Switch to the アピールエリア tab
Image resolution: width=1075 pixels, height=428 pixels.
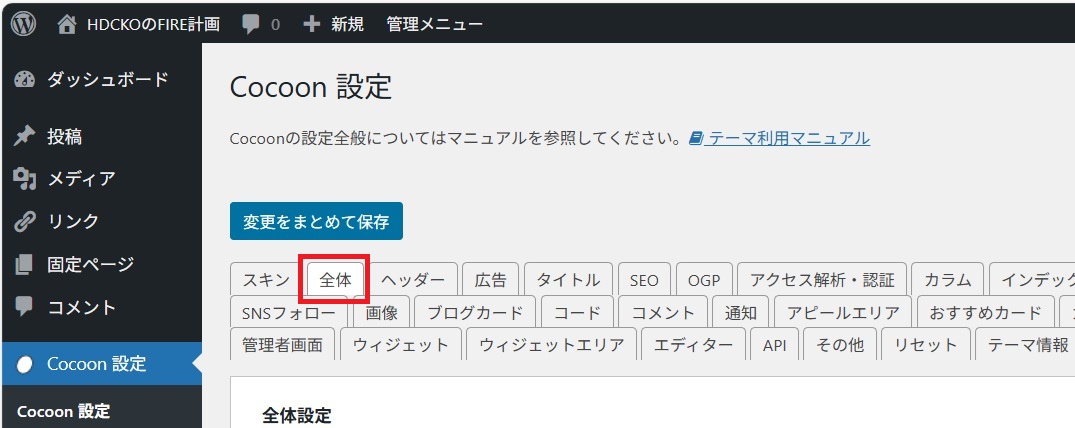[x=843, y=313]
